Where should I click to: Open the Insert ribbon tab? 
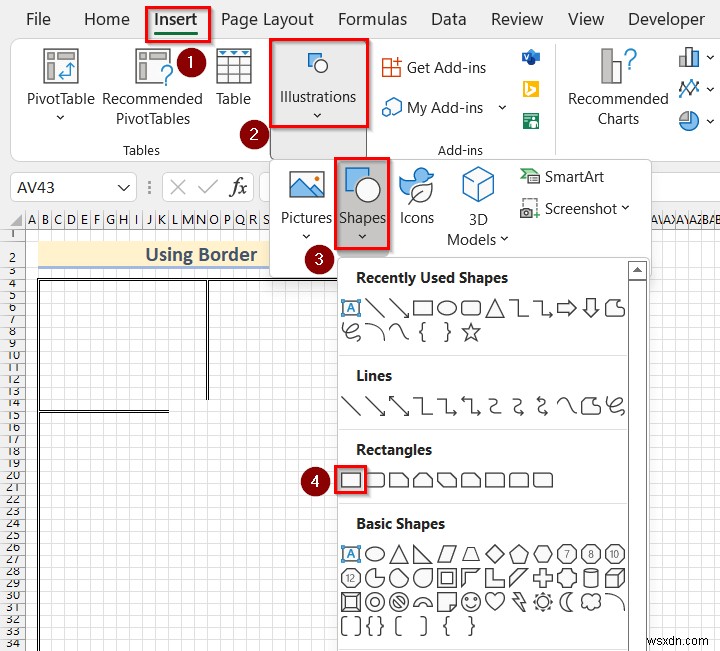click(x=175, y=20)
